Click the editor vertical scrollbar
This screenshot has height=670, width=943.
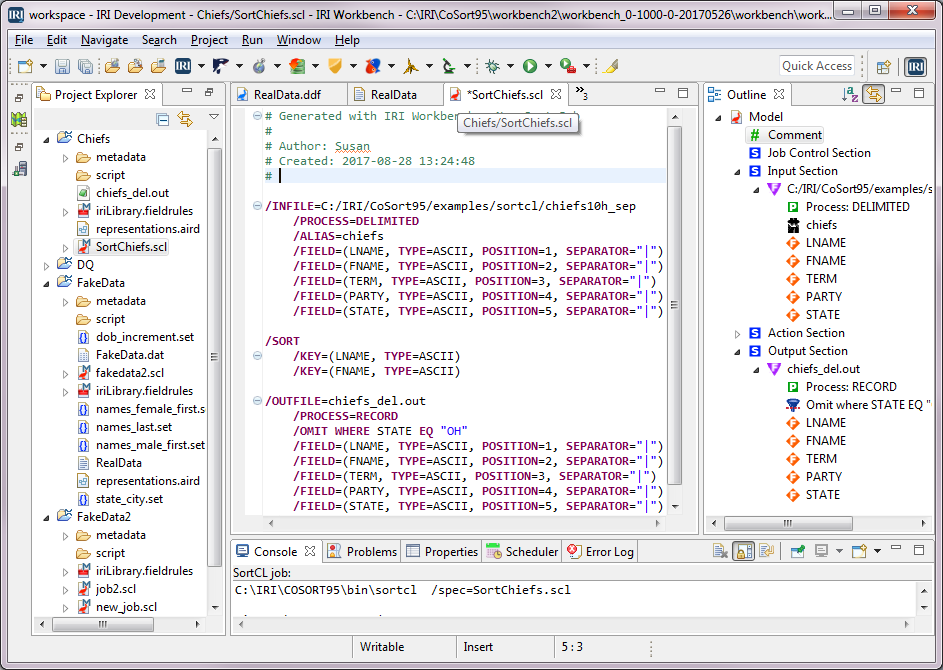[x=675, y=306]
